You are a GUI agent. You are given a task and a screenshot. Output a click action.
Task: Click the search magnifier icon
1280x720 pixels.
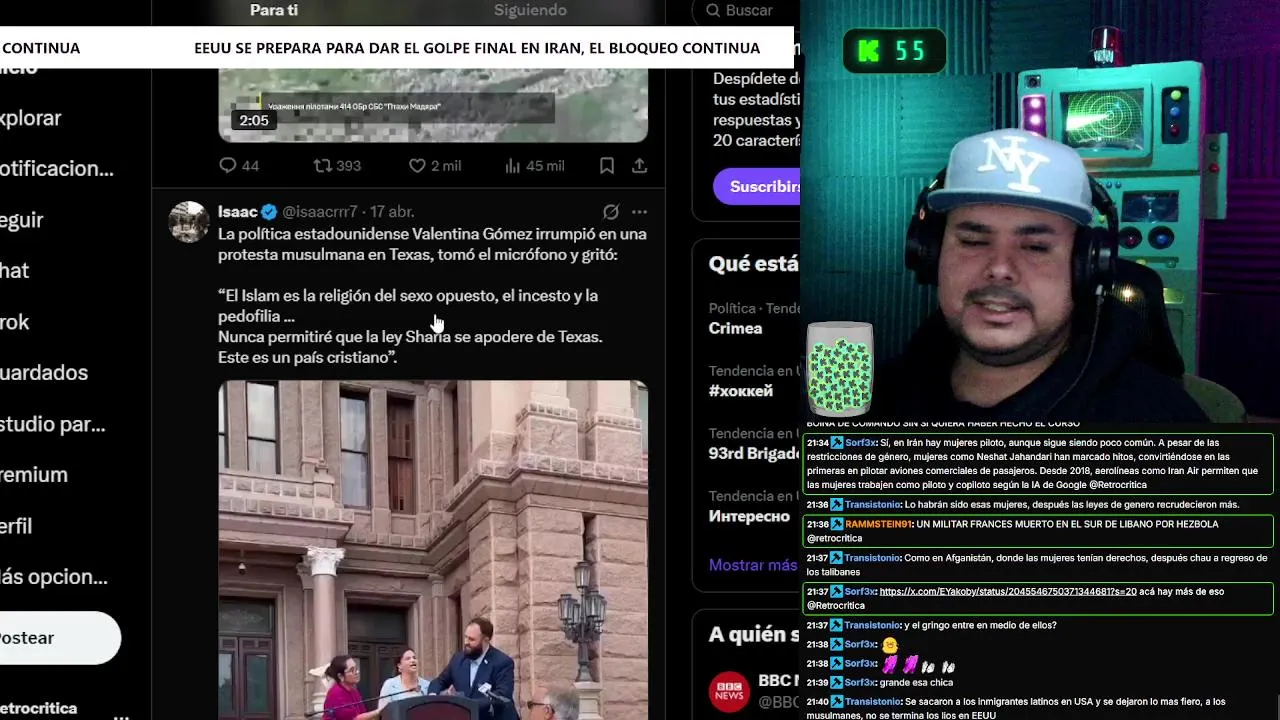(x=713, y=10)
